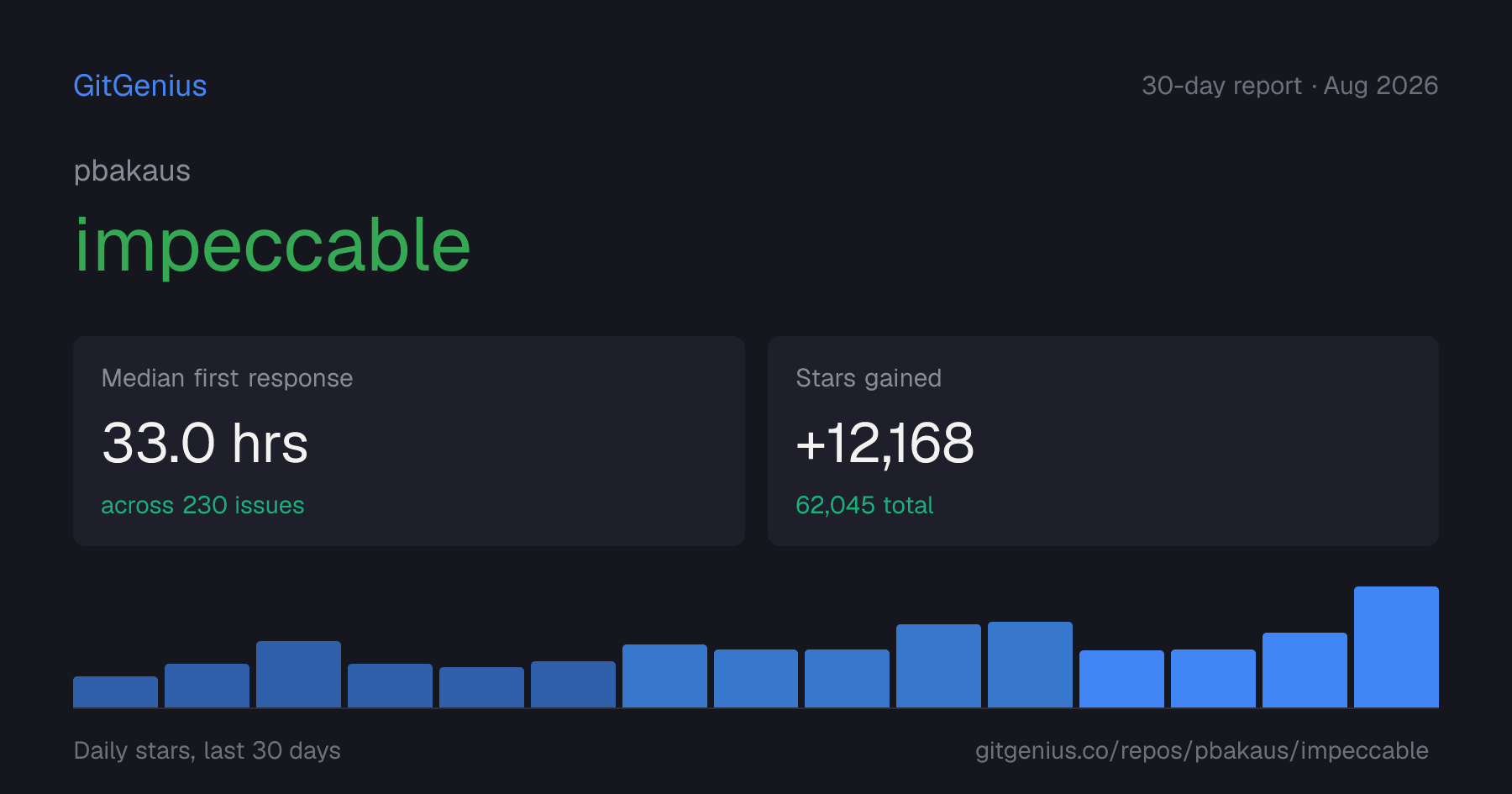Open the Stars gained card

coord(1103,441)
